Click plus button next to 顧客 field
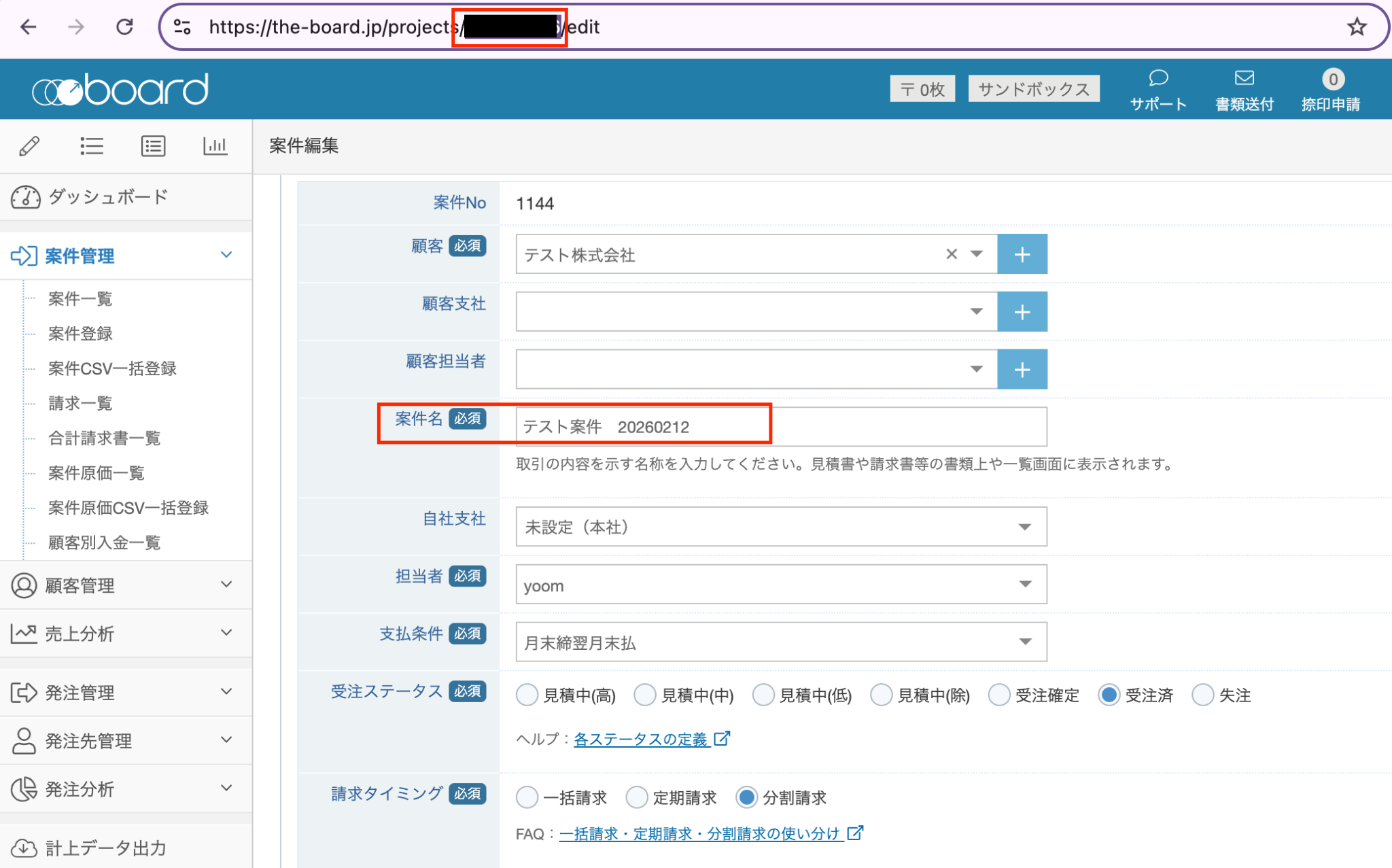Screen dimensions: 1392x868 click(x=1022, y=255)
